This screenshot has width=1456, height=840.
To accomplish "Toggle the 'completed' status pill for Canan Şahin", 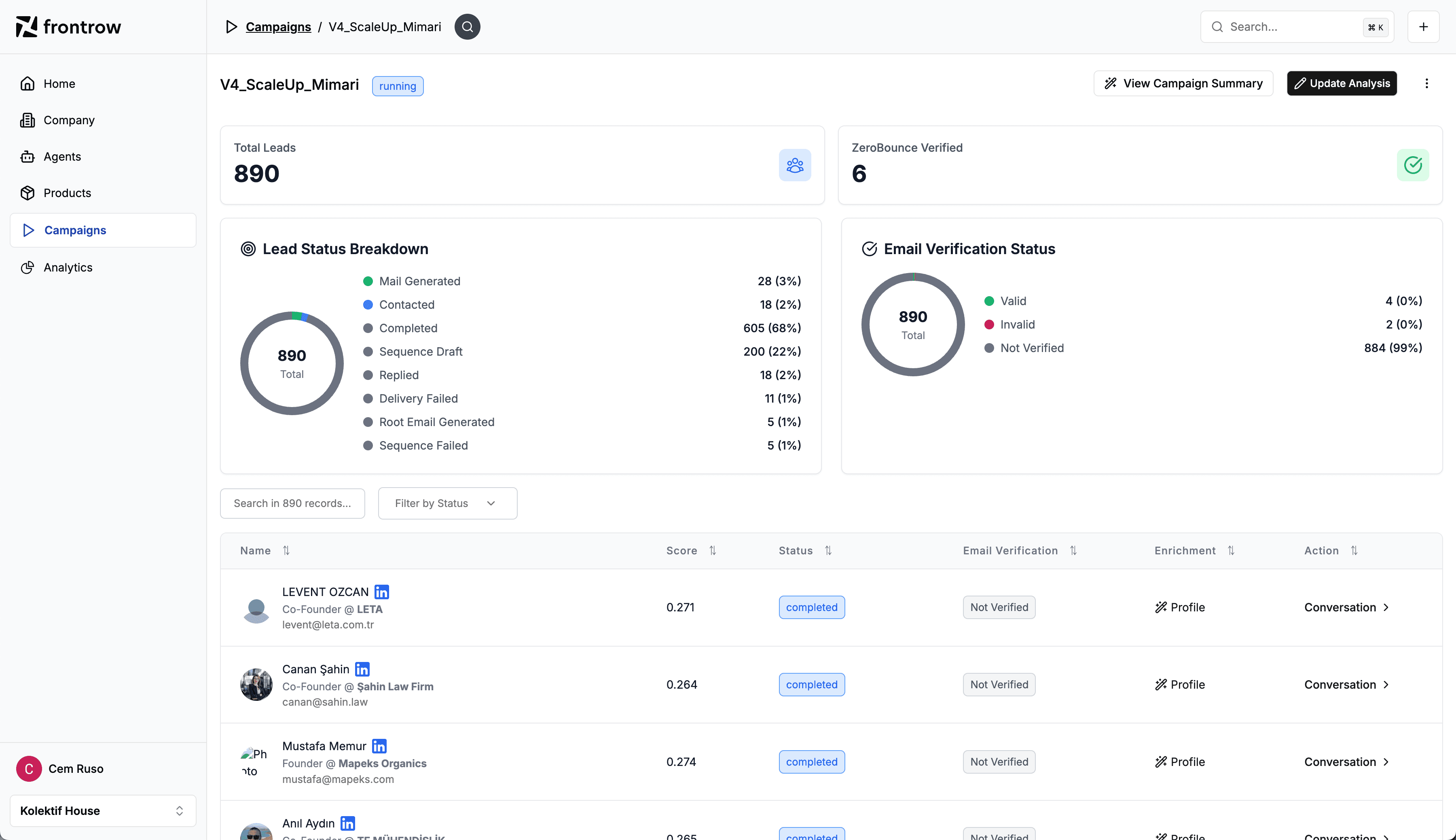I will coord(811,684).
